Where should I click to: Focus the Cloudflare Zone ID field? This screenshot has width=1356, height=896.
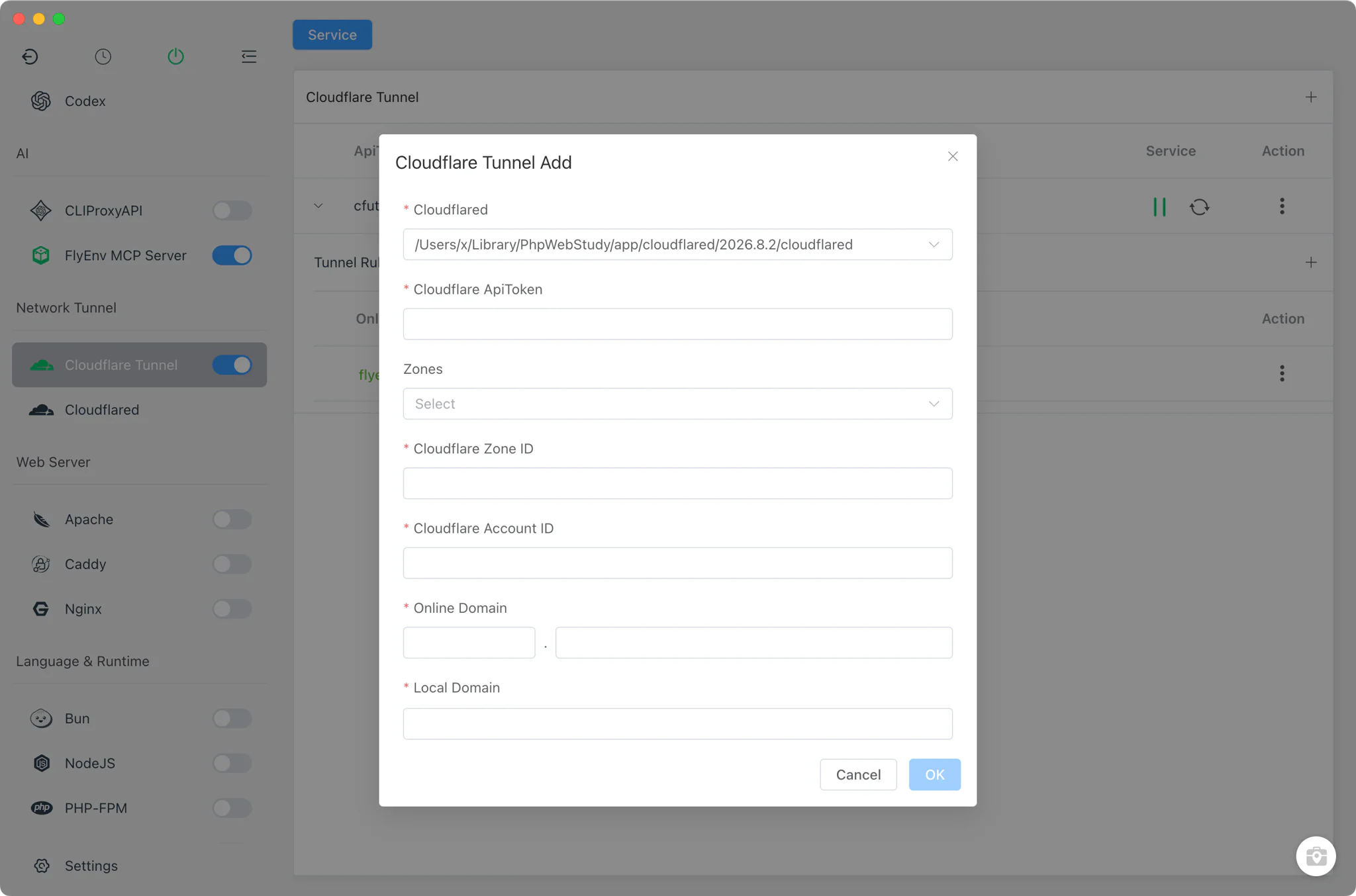pos(677,483)
